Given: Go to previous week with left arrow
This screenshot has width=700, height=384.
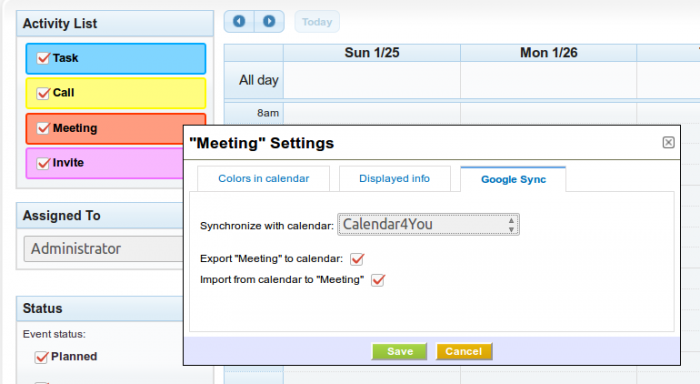Looking at the screenshot, I should 239,21.
